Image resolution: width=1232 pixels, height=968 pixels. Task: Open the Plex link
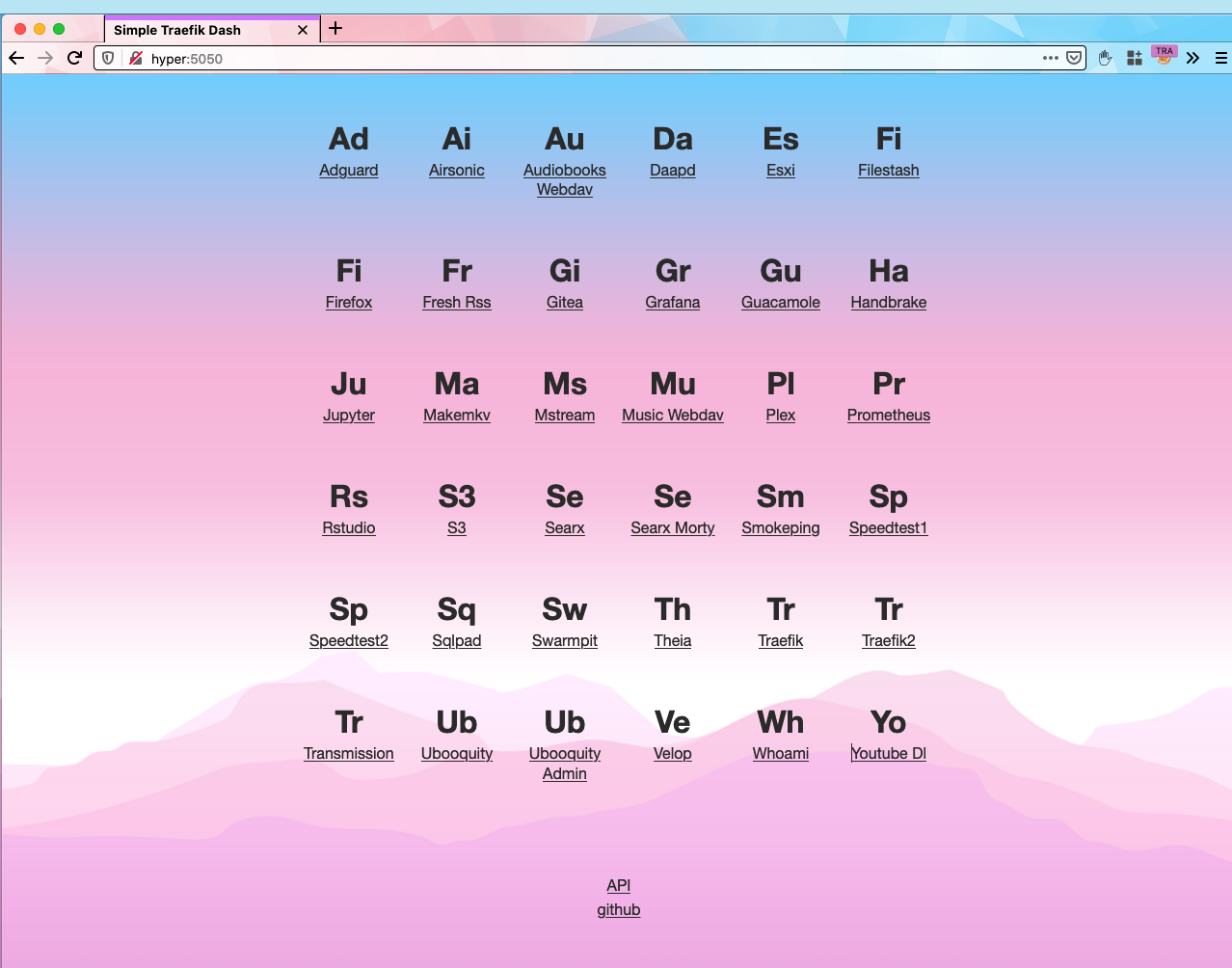point(781,415)
